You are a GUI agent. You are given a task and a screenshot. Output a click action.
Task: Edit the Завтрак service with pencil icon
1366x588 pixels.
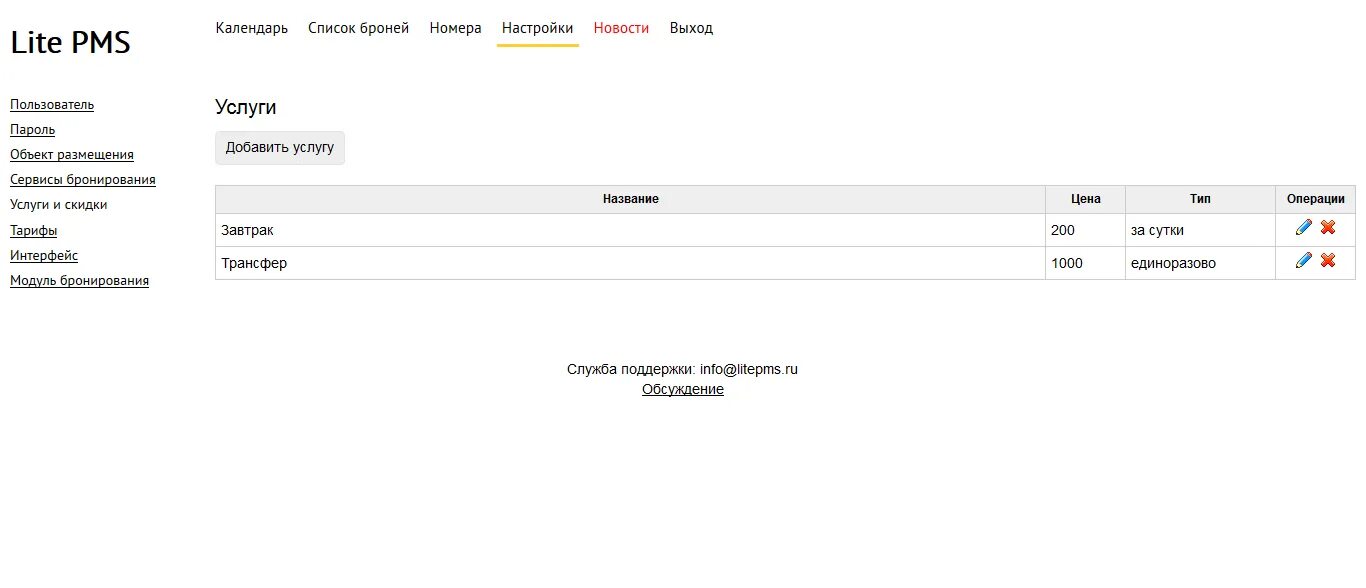pyautogui.click(x=1303, y=228)
